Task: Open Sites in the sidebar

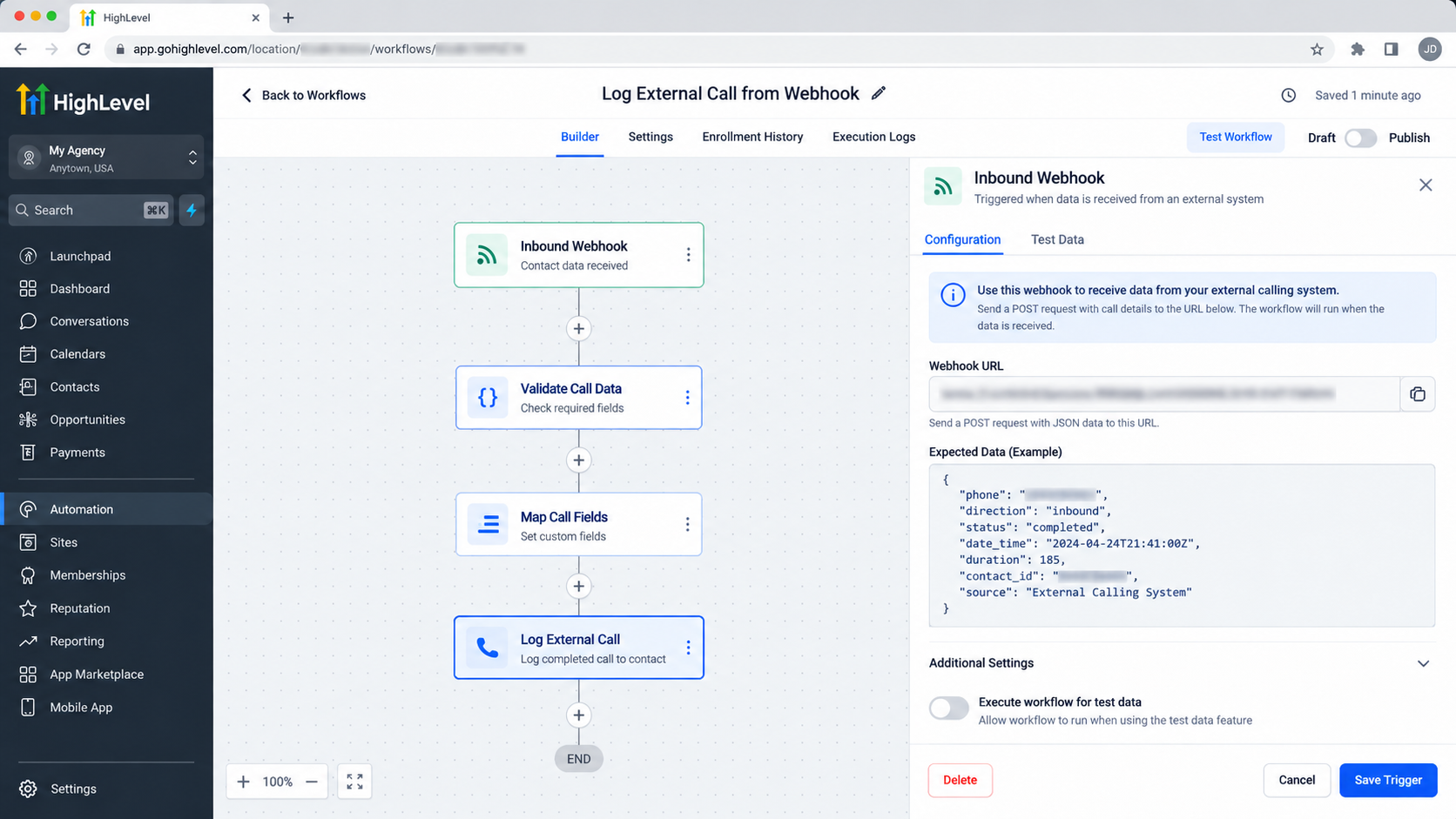Action: [106, 542]
